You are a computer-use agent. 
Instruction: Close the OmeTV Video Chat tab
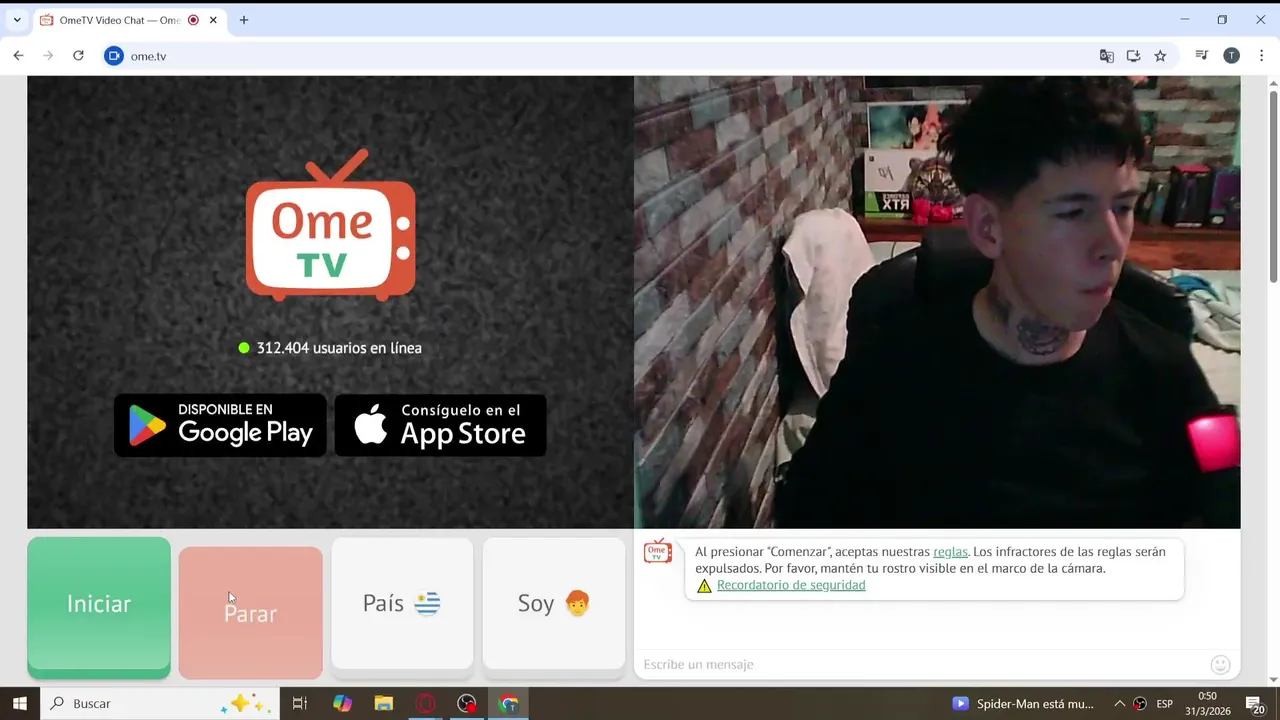click(213, 20)
